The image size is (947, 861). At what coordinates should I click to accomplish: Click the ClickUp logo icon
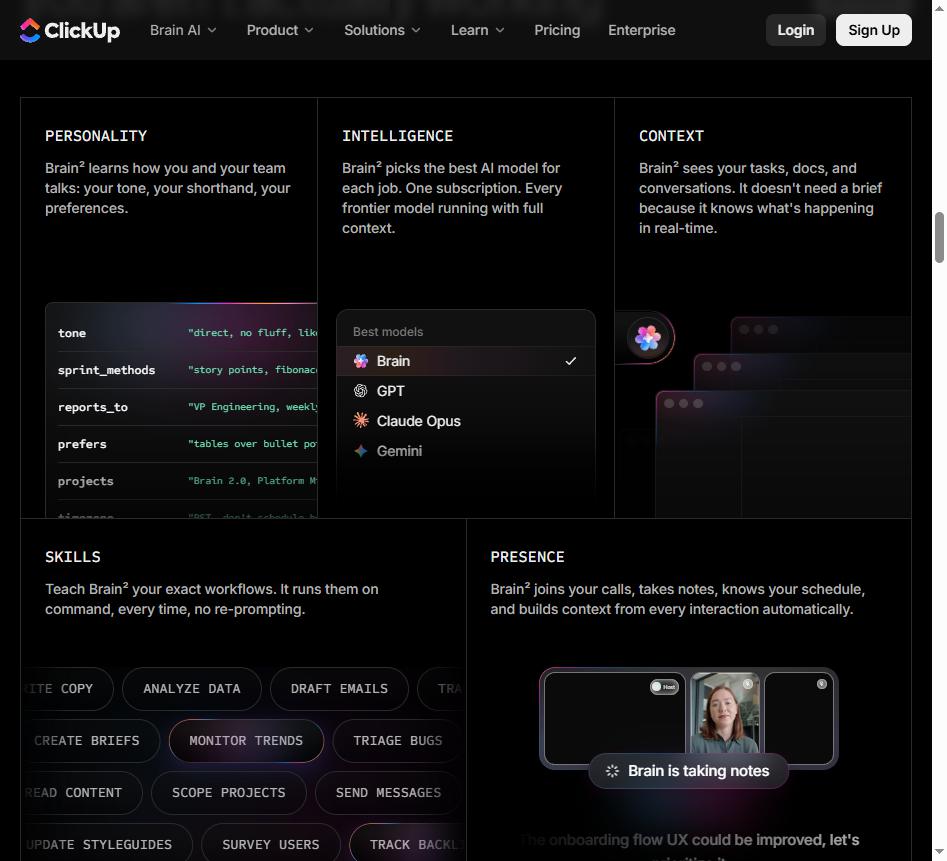click(30, 30)
